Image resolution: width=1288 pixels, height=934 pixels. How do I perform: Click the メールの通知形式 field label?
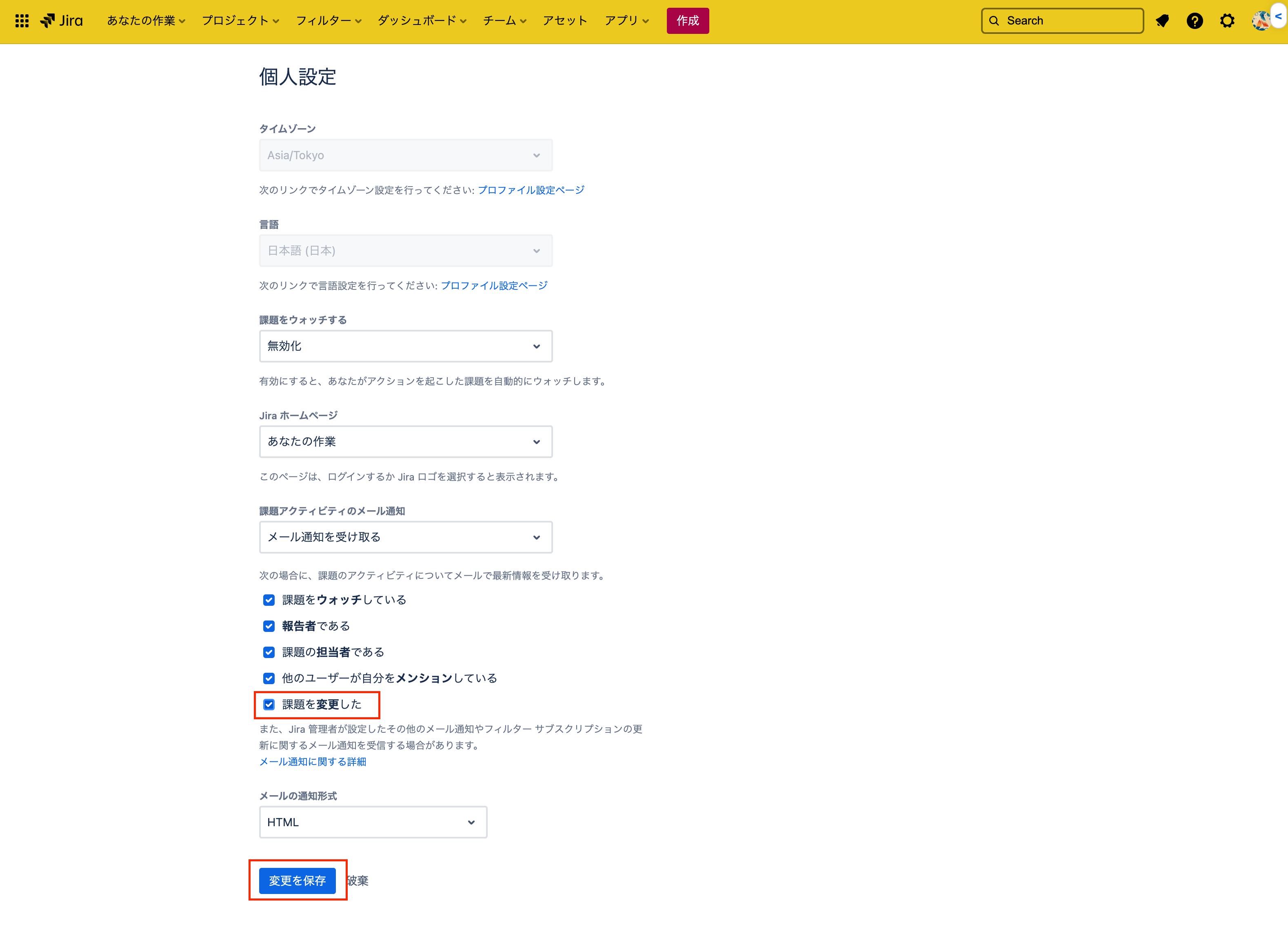(298, 796)
